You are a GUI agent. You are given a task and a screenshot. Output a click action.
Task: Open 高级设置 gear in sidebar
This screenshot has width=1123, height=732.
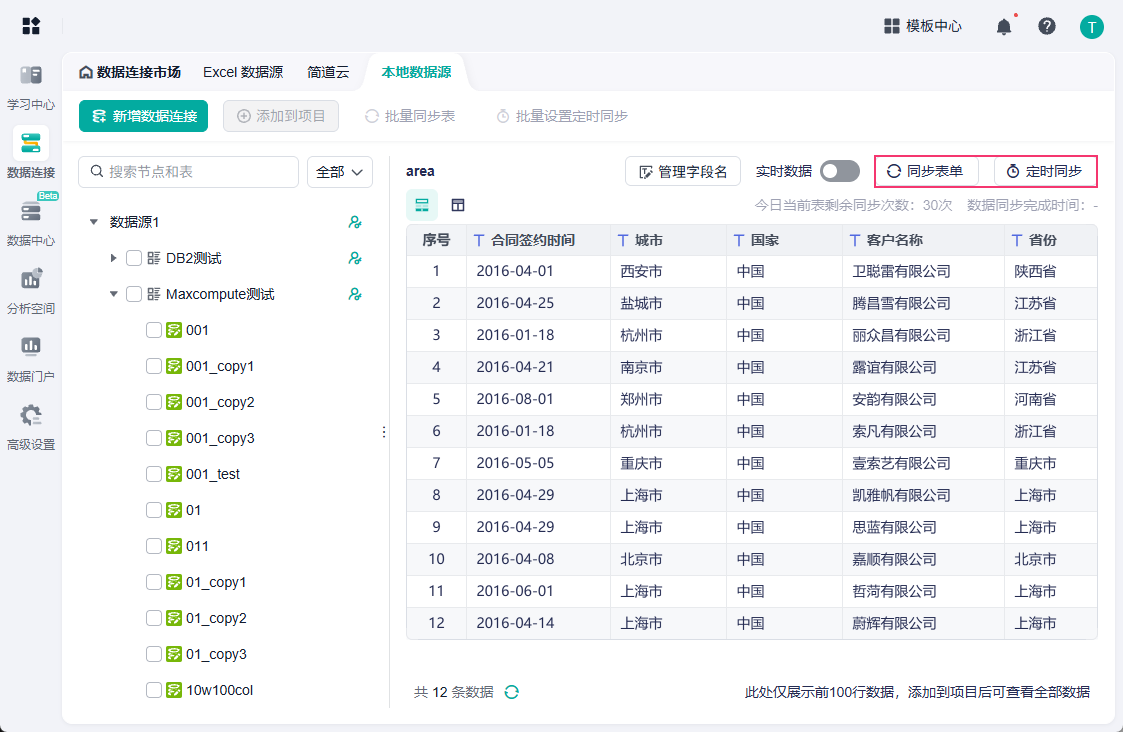coord(31,427)
